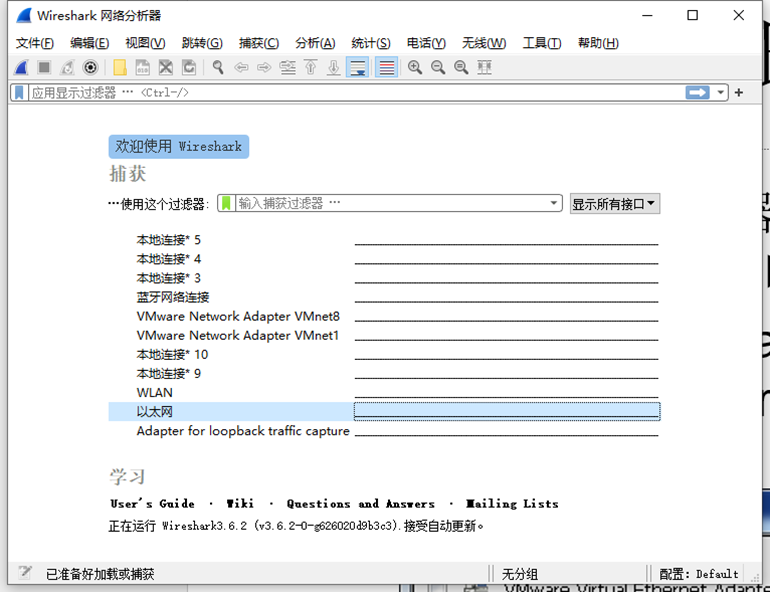770x592 pixels.
Task: Open capture options gear icon
Action: click(90, 67)
